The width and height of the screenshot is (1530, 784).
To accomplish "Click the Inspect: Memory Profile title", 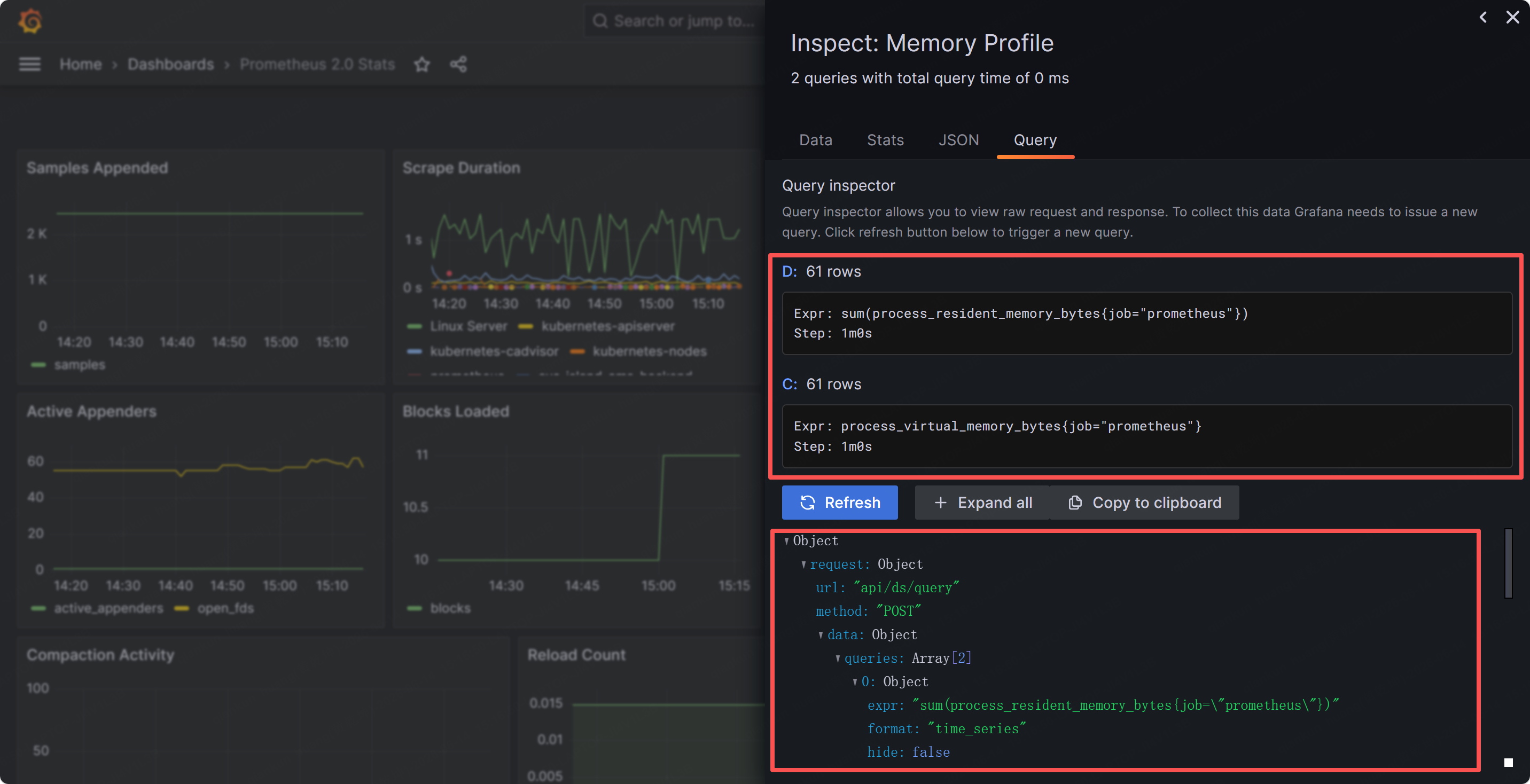I will 922,43.
